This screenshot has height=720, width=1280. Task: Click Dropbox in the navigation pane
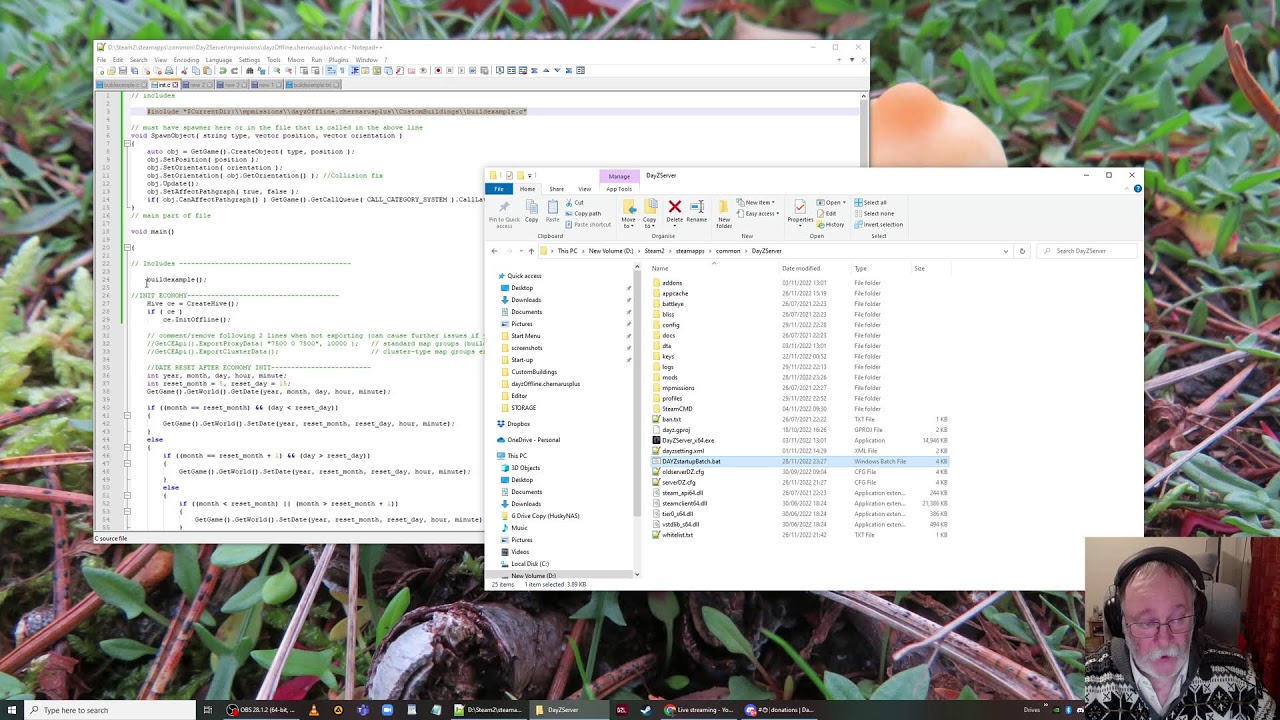point(519,424)
